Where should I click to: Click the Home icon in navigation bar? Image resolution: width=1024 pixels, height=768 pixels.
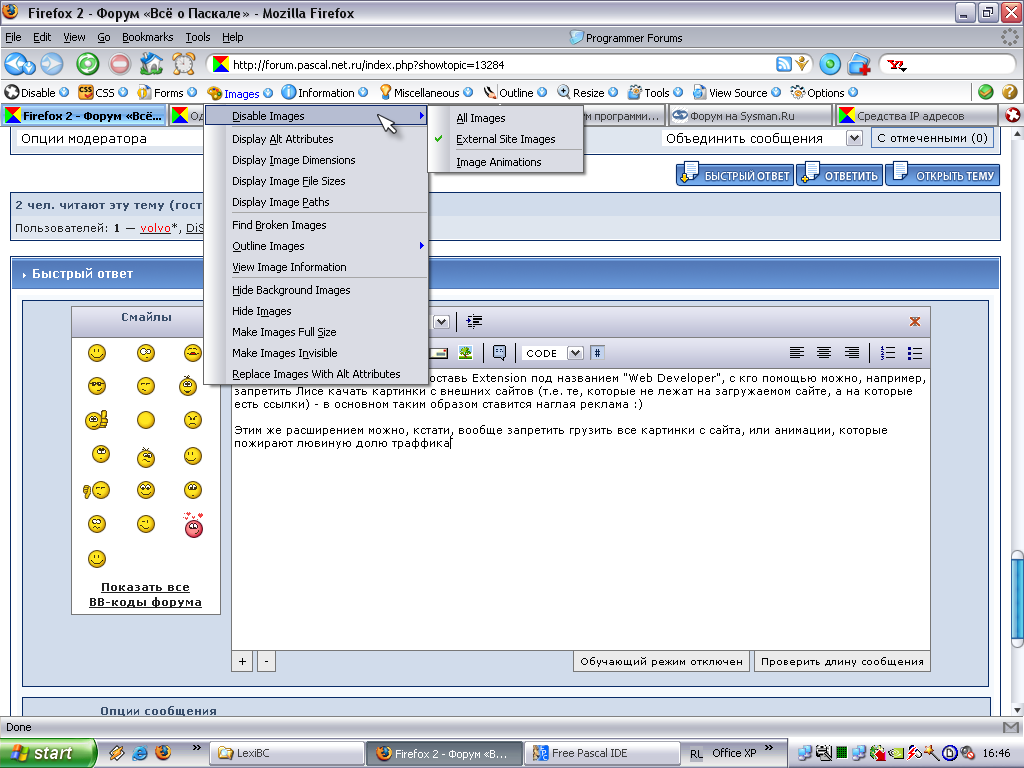(151, 64)
